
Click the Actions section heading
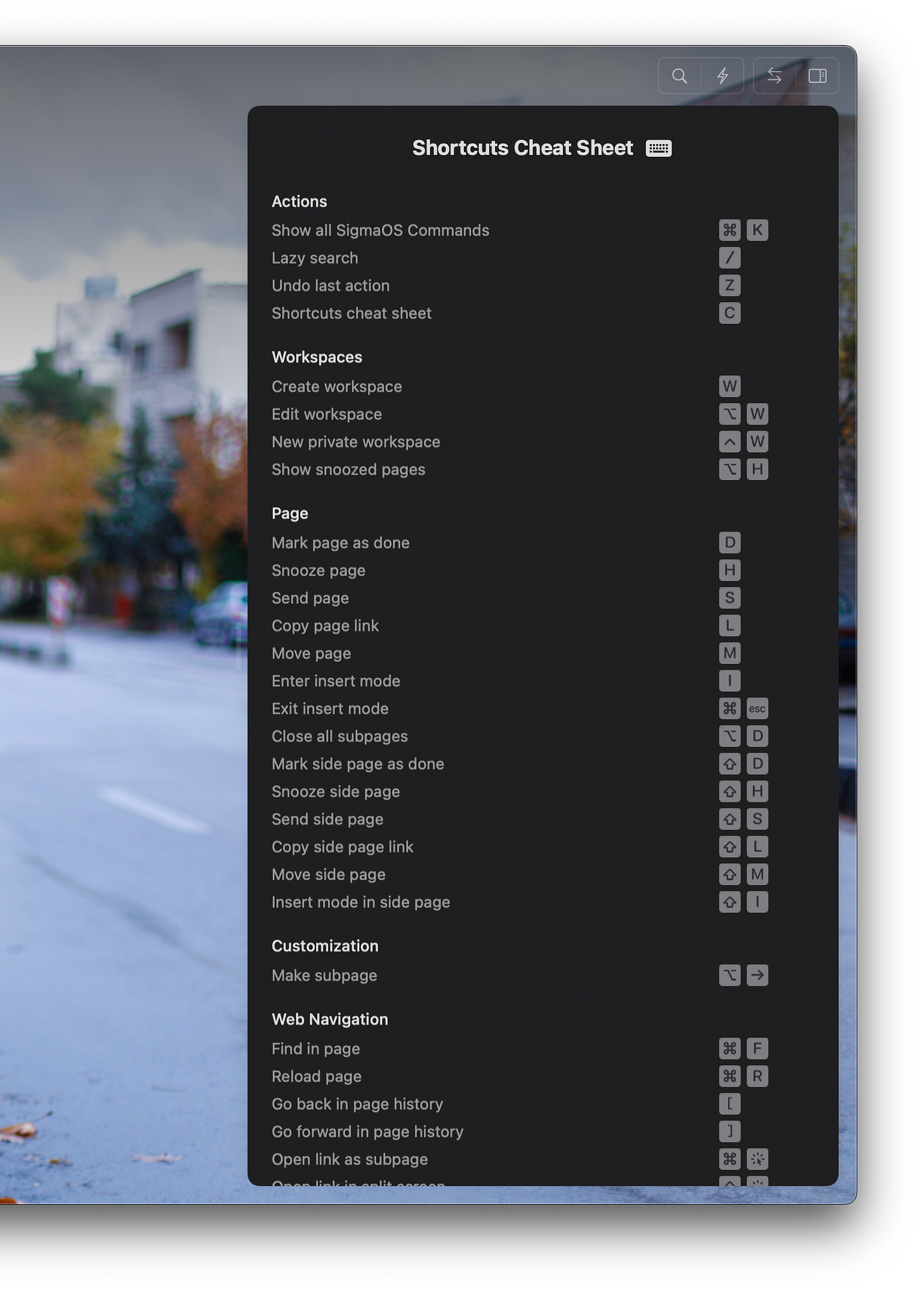click(300, 201)
